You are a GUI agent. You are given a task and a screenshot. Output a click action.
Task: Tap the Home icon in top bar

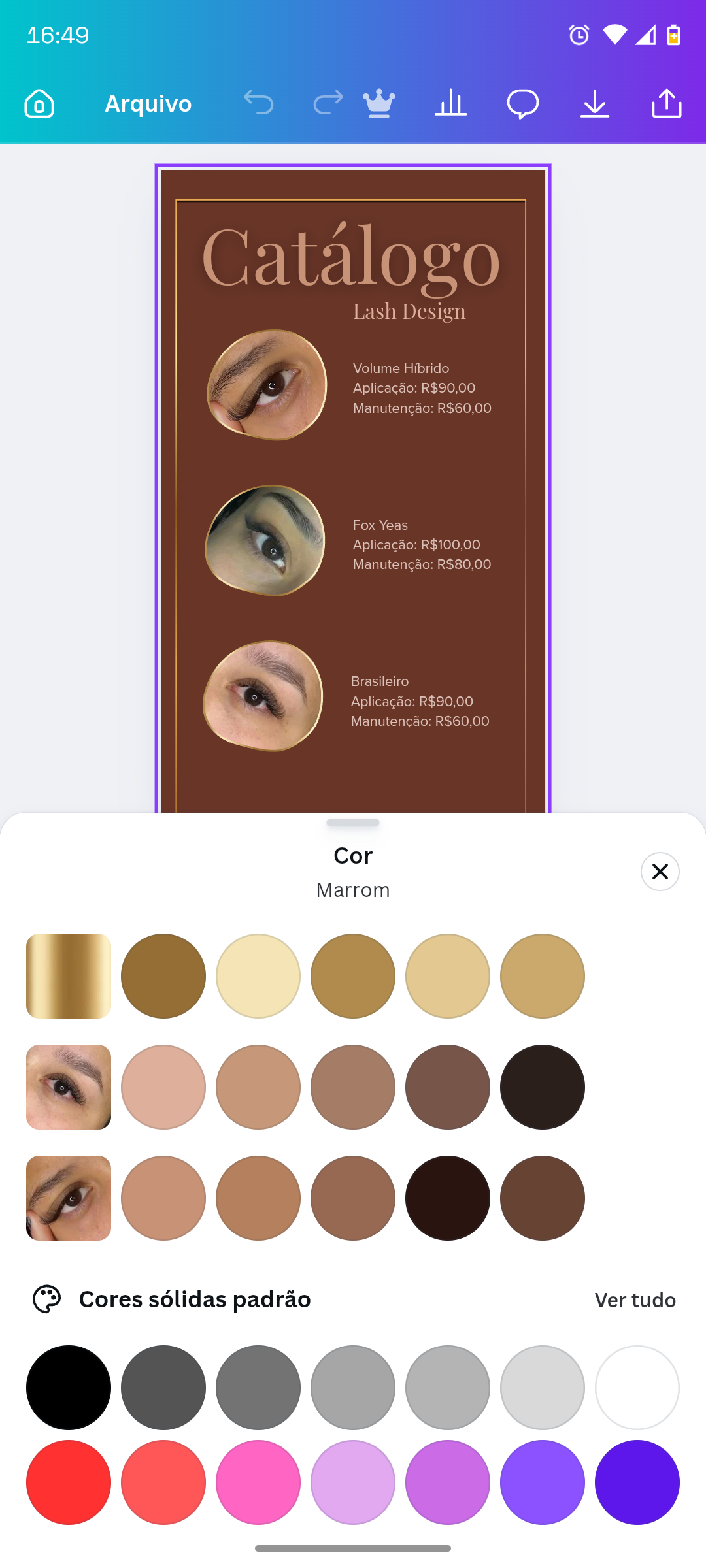pos(39,103)
